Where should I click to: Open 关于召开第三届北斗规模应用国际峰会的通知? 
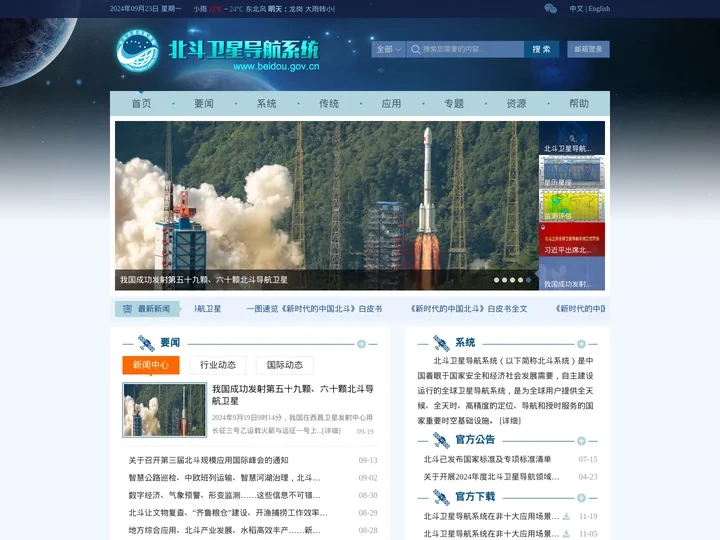pos(208,460)
